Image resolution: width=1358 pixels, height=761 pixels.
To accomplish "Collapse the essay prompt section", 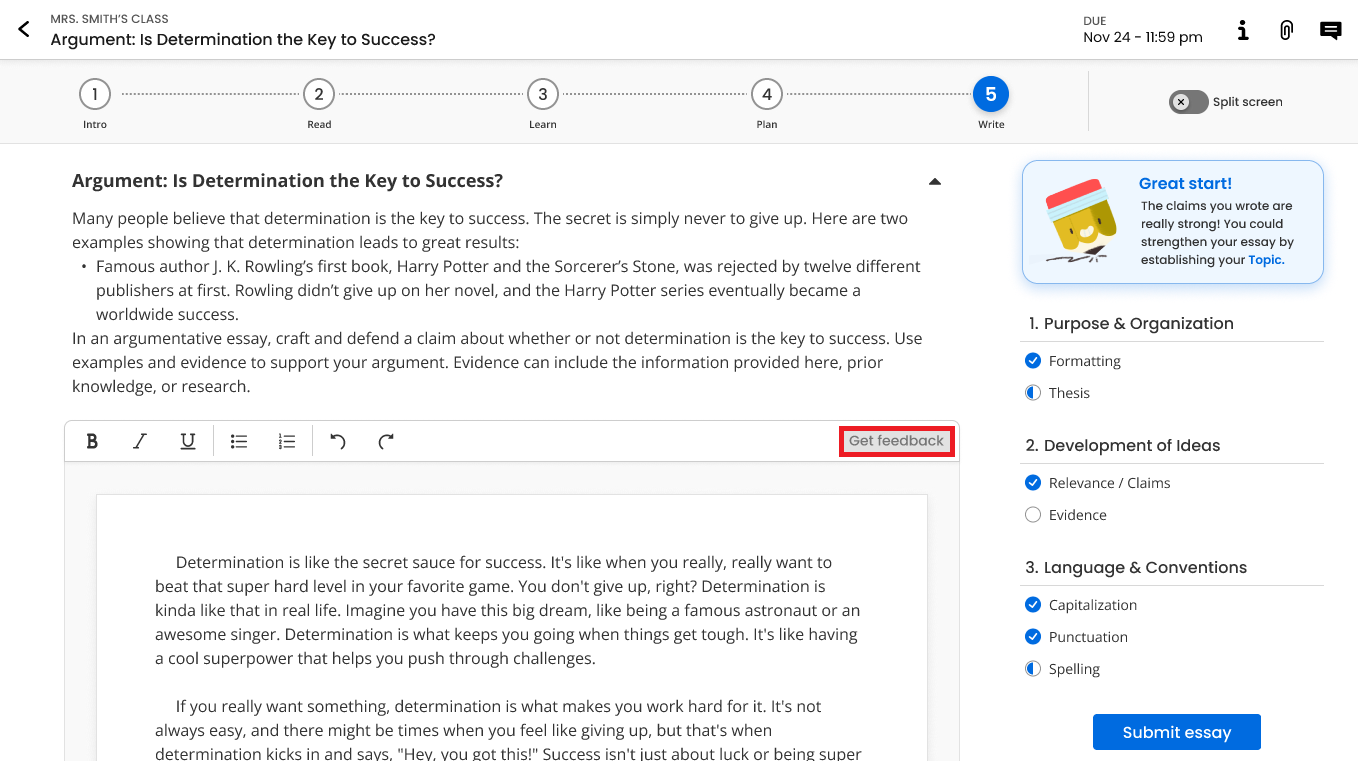I will 934,181.
